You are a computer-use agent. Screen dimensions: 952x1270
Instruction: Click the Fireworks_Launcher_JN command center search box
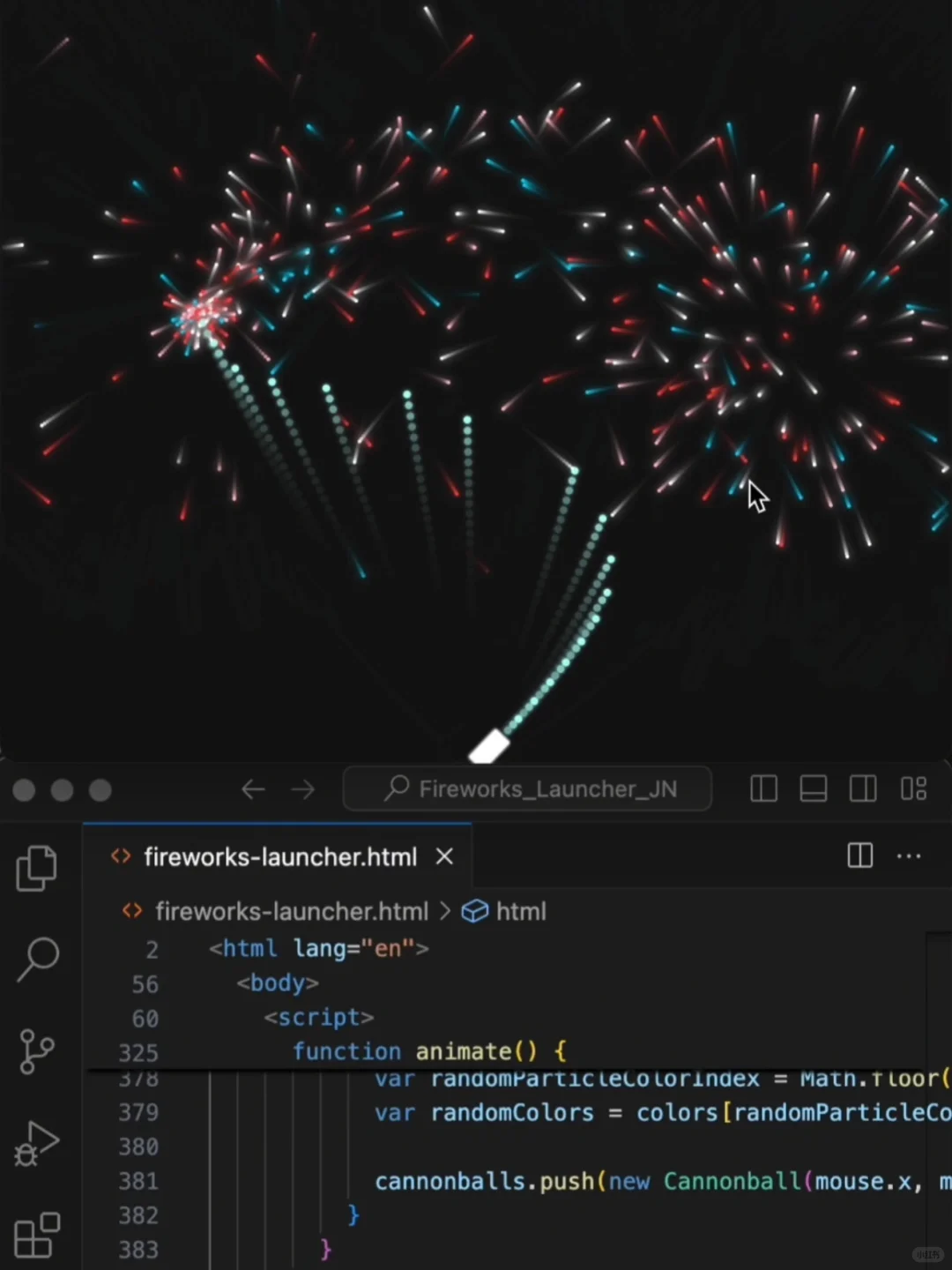(x=527, y=788)
